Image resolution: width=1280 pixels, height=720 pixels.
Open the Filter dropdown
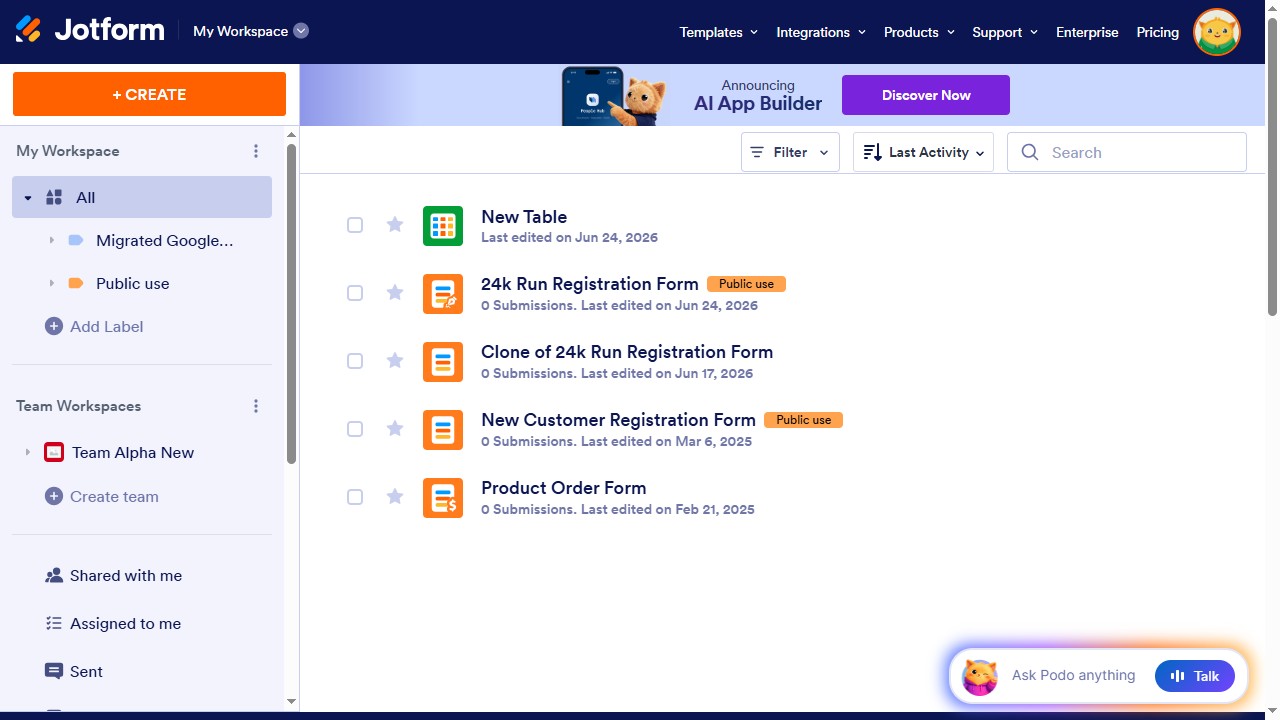pyautogui.click(x=790, y=152)
